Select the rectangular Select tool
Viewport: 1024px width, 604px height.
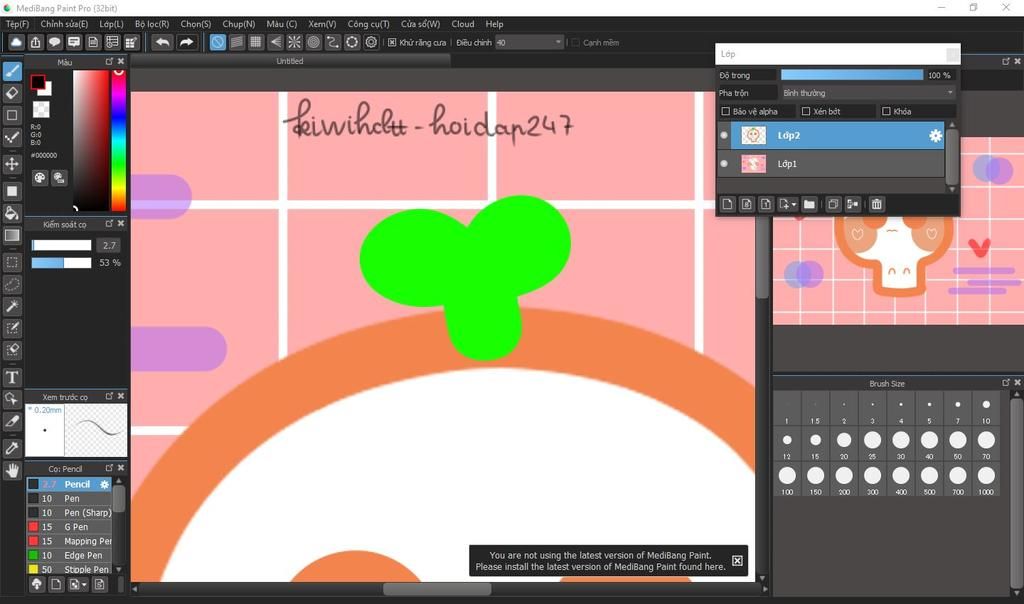click(12, 262)
